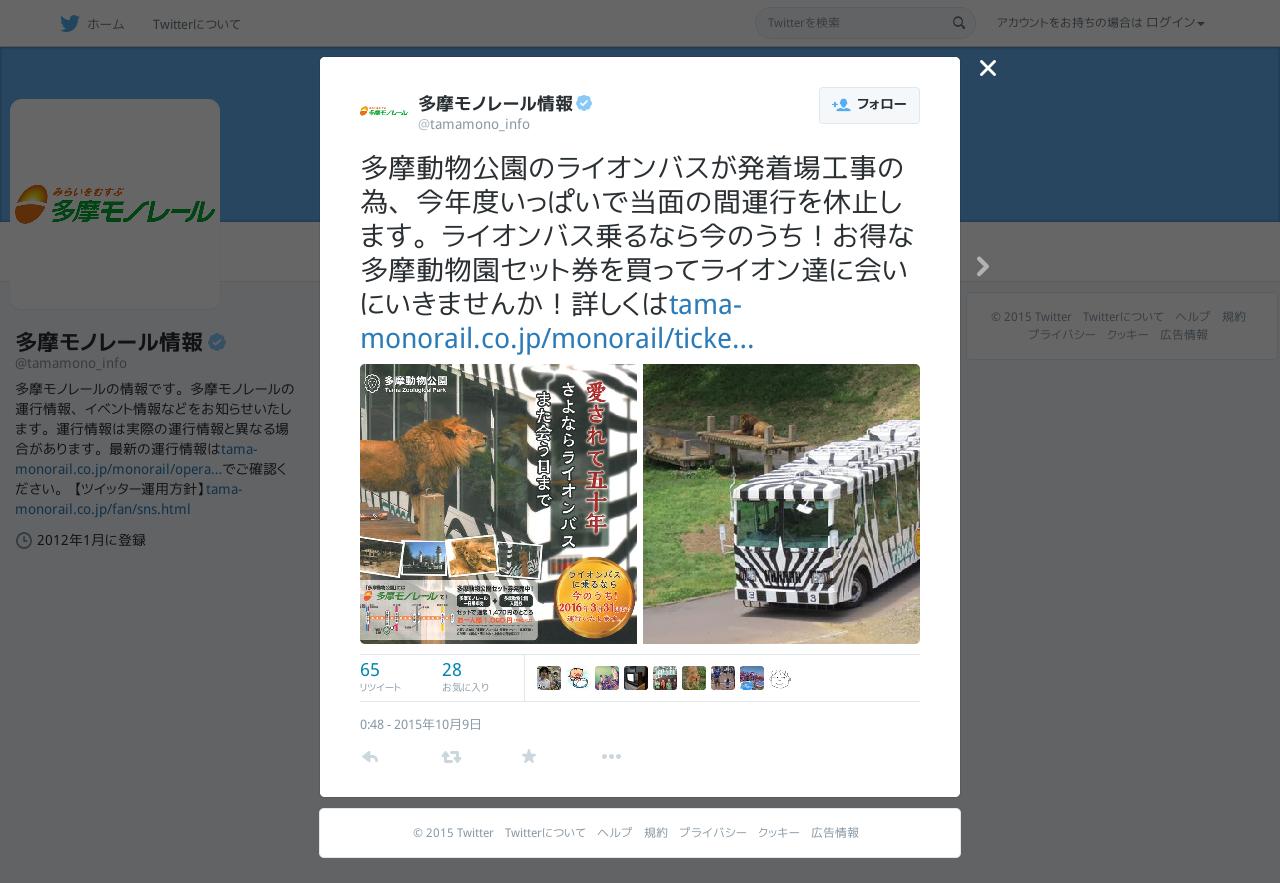Screen dimensions: 1280x883
Task: Retweet using the retweet arrows icon
Action: (x=451, y=757)
